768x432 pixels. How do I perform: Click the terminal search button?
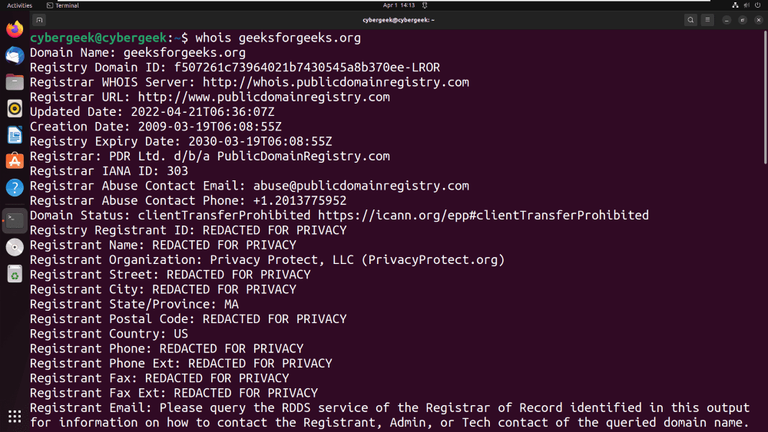click(x=691, y=20)
